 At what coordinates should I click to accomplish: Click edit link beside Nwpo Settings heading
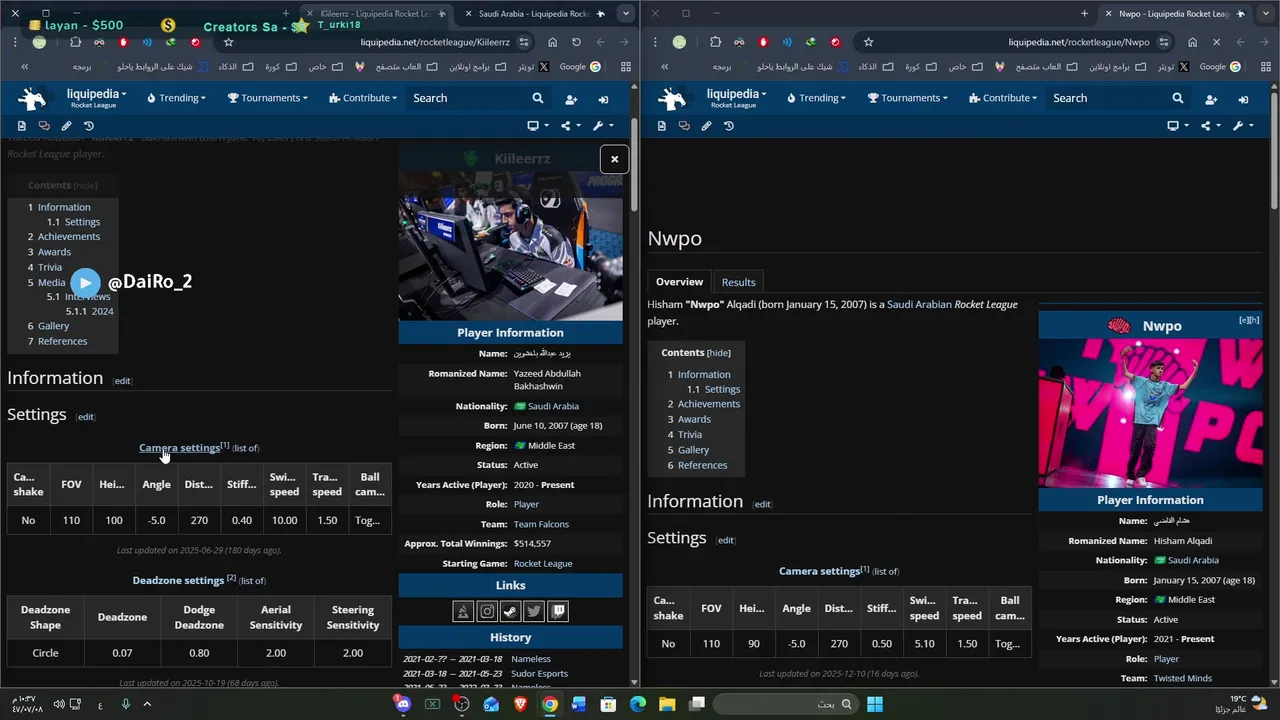pos(726,540)
